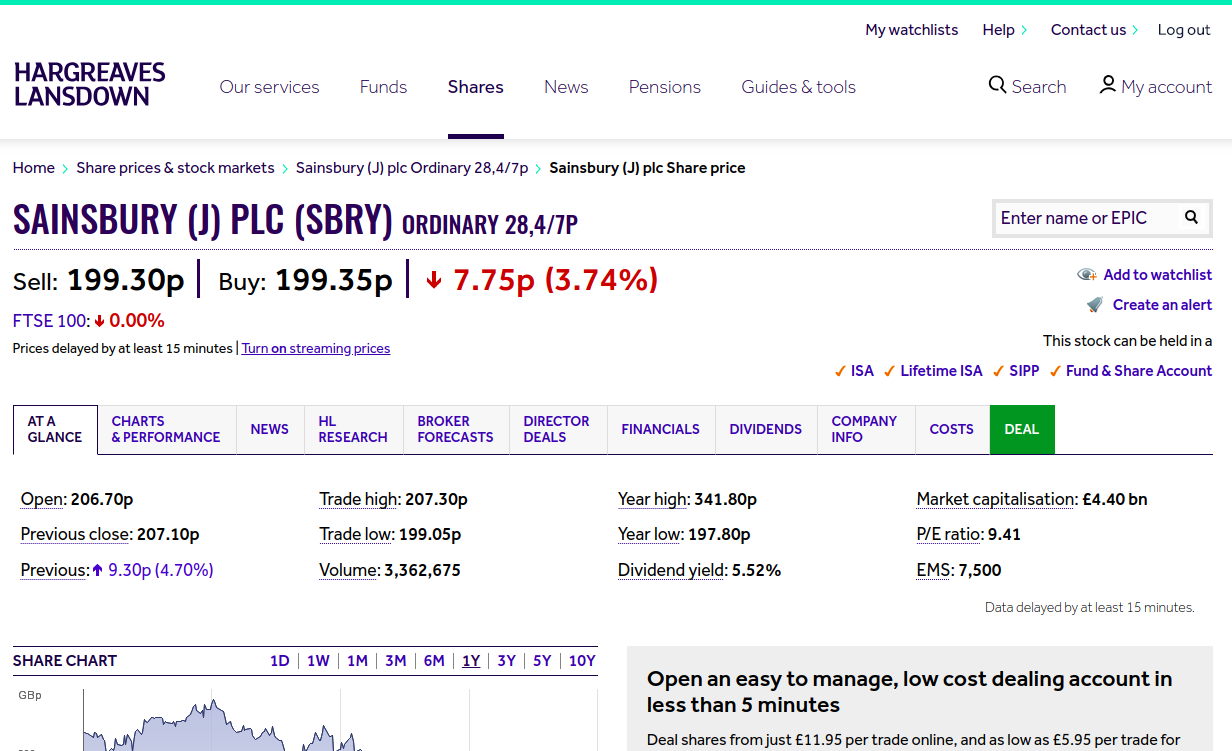Screen dimensions: 1232x751
Task: Click the magnifier in EPIC search box
Action: click(1191, 217)
